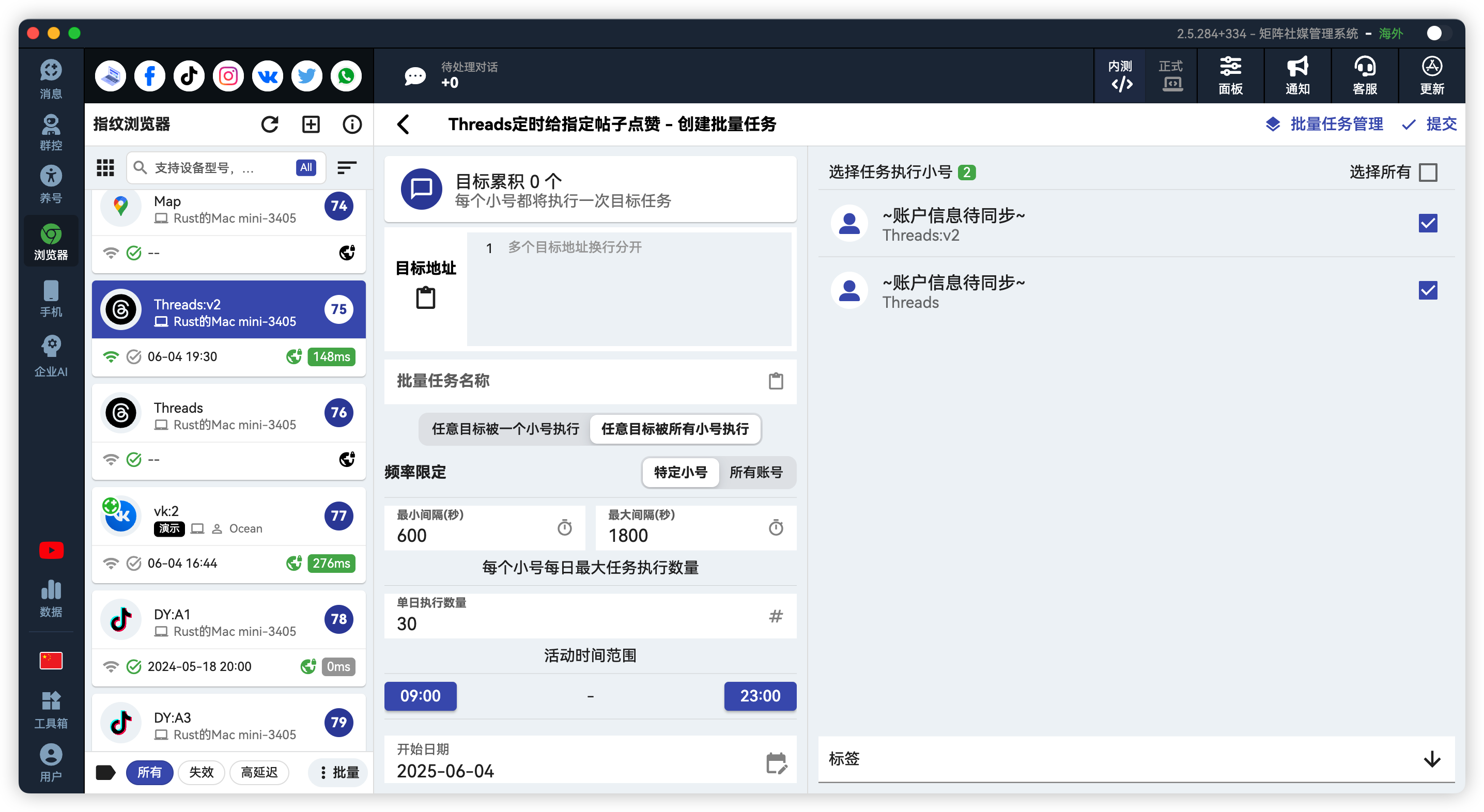The width and height of the screenshot is (1484, 812).
Task: Open the 面板 panel settings
Action: (x=1230, y=75)
